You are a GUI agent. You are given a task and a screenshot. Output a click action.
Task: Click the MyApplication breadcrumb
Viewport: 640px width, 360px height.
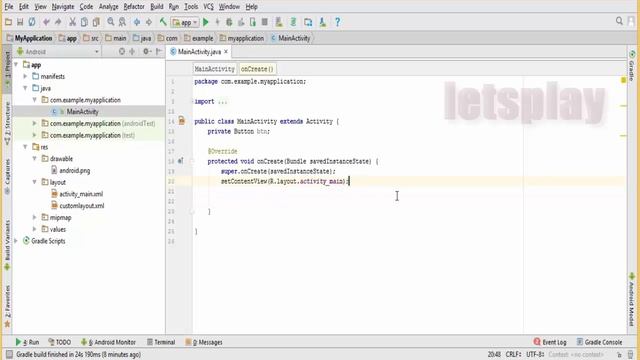tap(29, 38)
